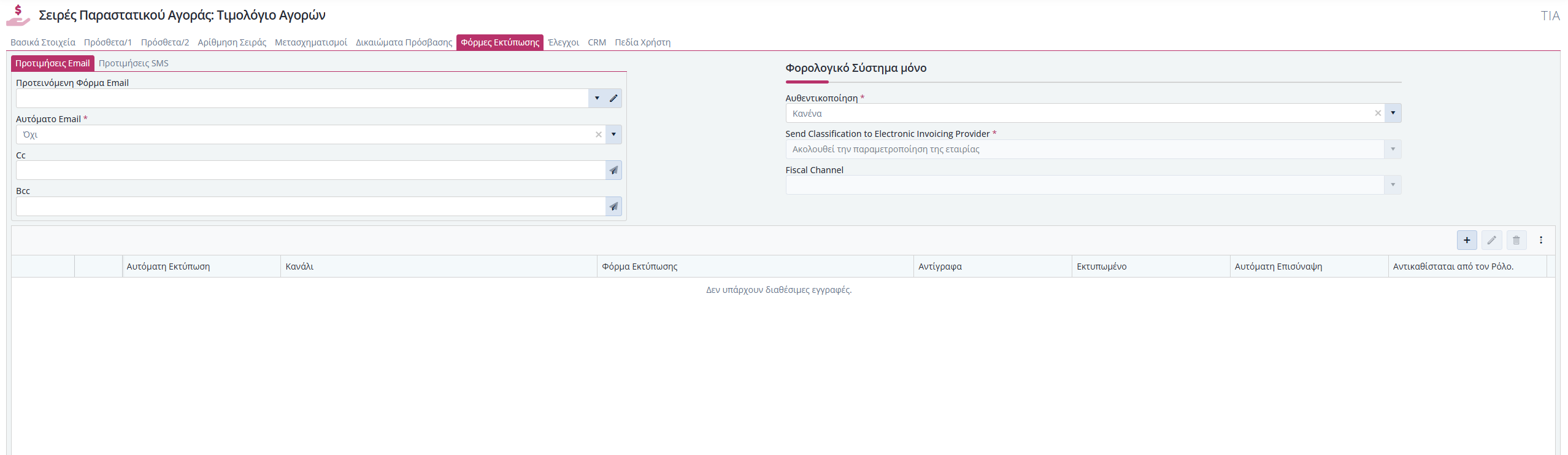Switch to the Έλεγχοι tab
This screenshot has width=1568, height=455.
click(564, 42)
